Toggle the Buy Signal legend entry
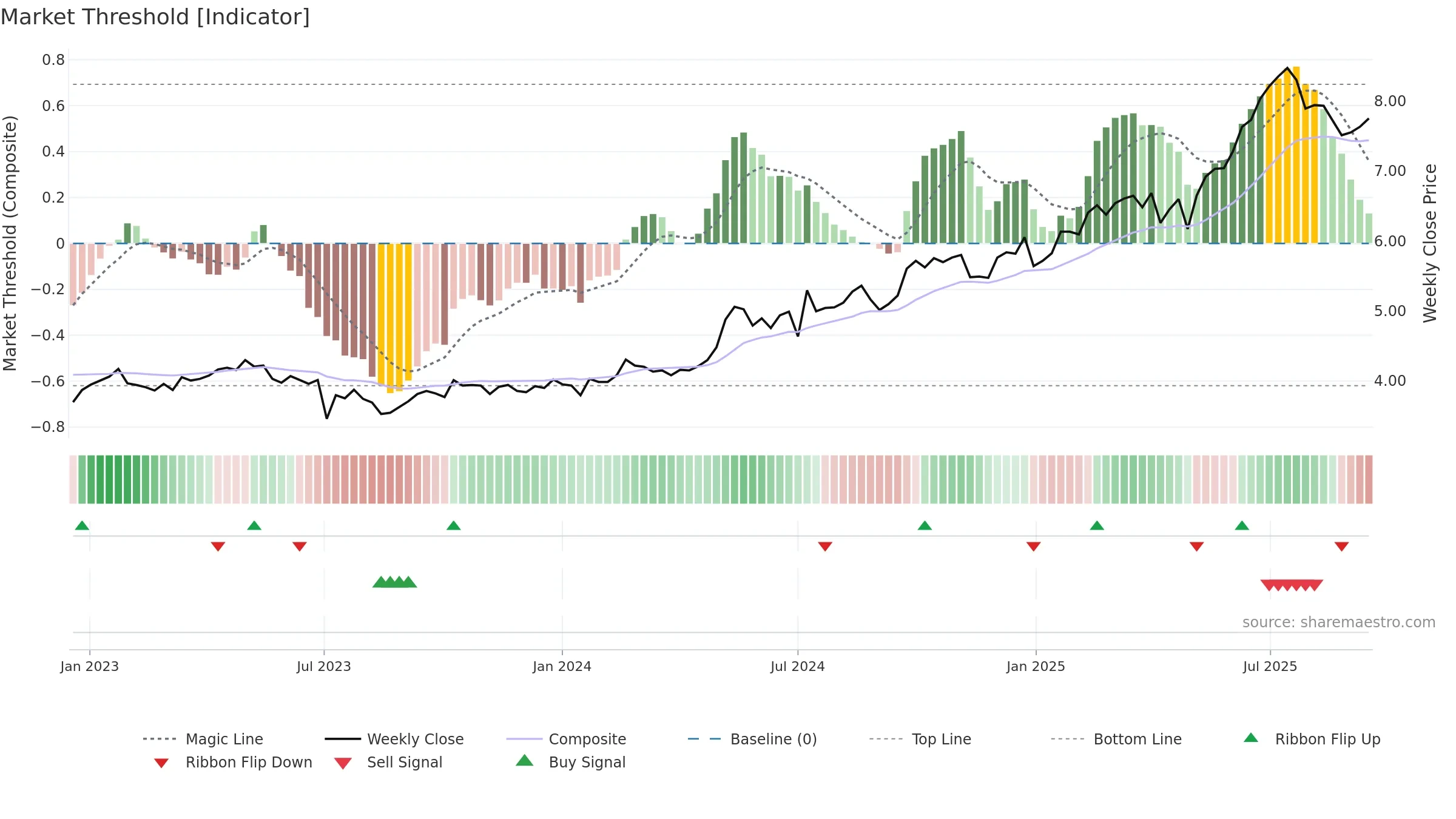The height and width of the screenshot is (819, 1456). pos(570,762)
